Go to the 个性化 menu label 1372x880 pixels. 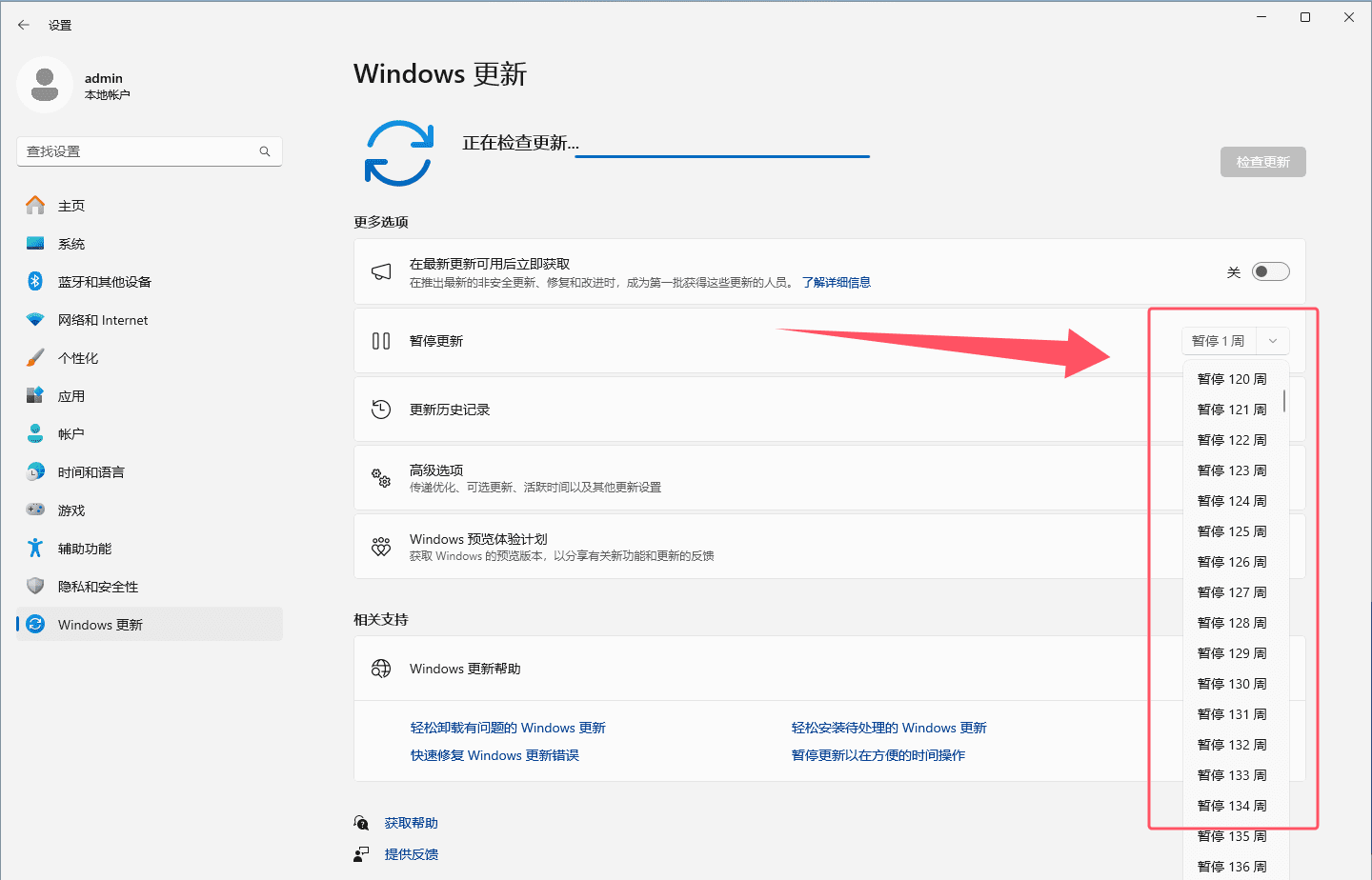tap(78, 358)
